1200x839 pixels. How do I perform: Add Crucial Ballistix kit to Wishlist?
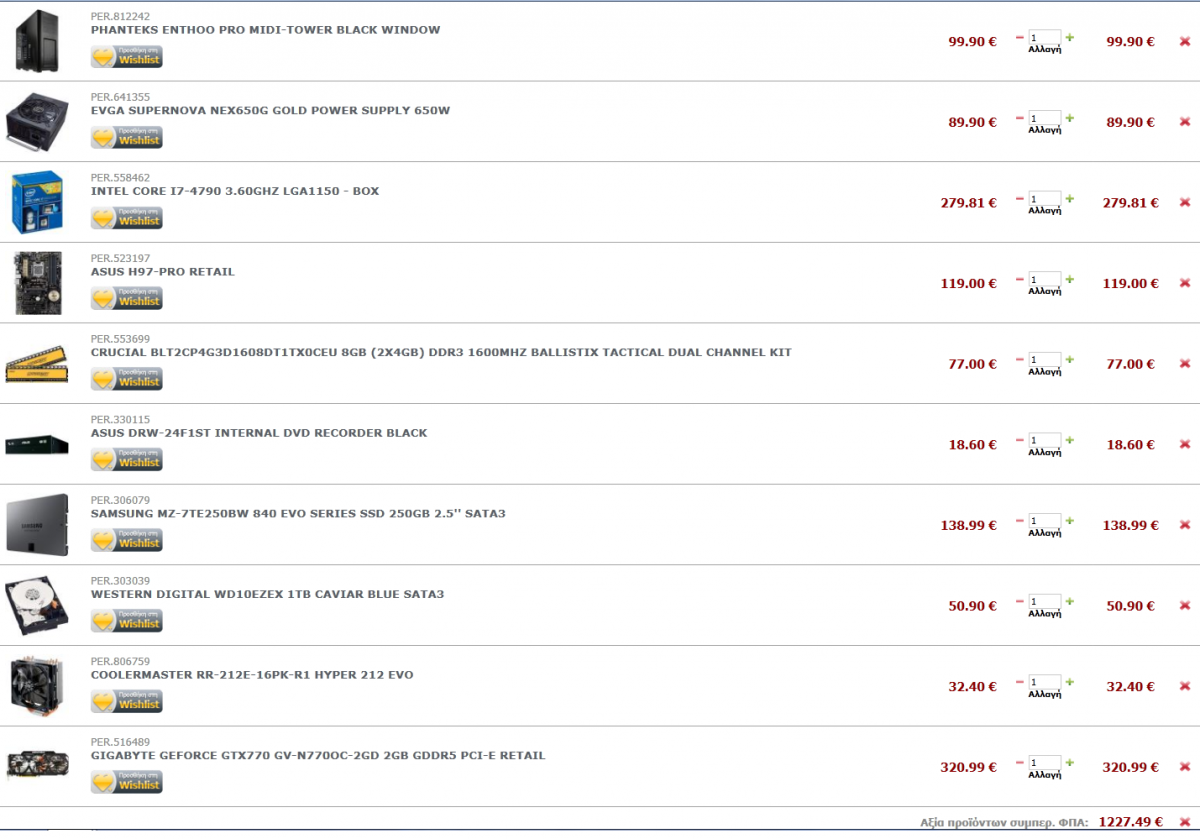point(126,379)
